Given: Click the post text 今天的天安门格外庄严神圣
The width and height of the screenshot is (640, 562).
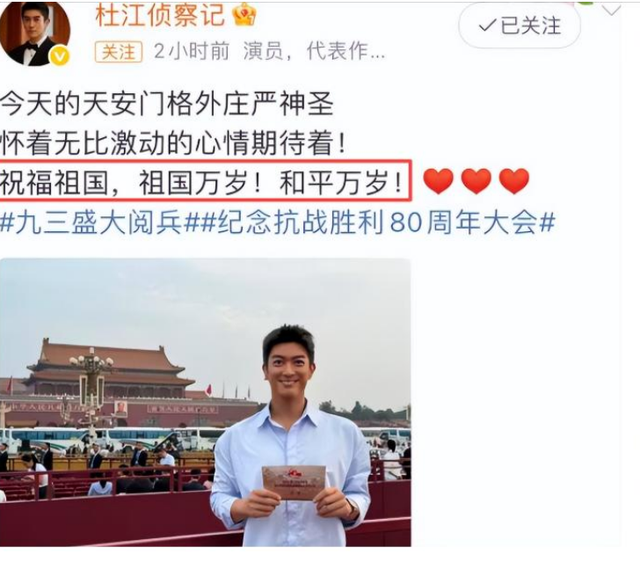Looking at the screenshot, I should point(167,103).
